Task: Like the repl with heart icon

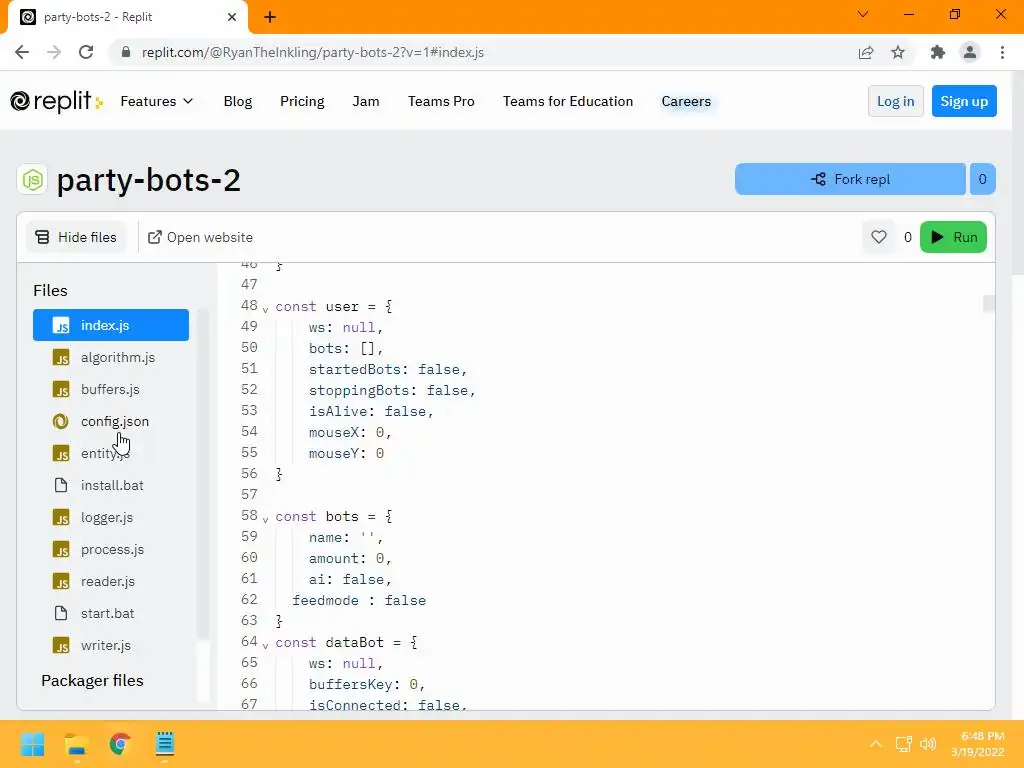Action: [x=878, y=237]
